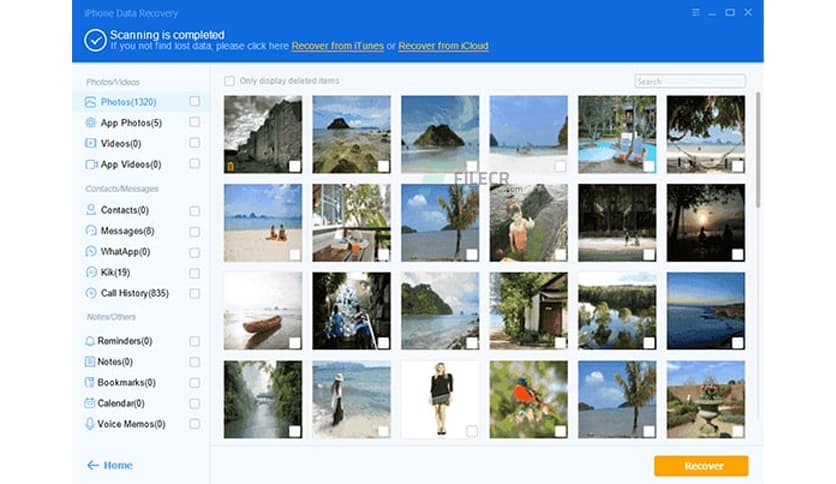The image size is (836, 484).
Task: Select the Voice Memos(0) microphone icon
Action: [90, 424]
